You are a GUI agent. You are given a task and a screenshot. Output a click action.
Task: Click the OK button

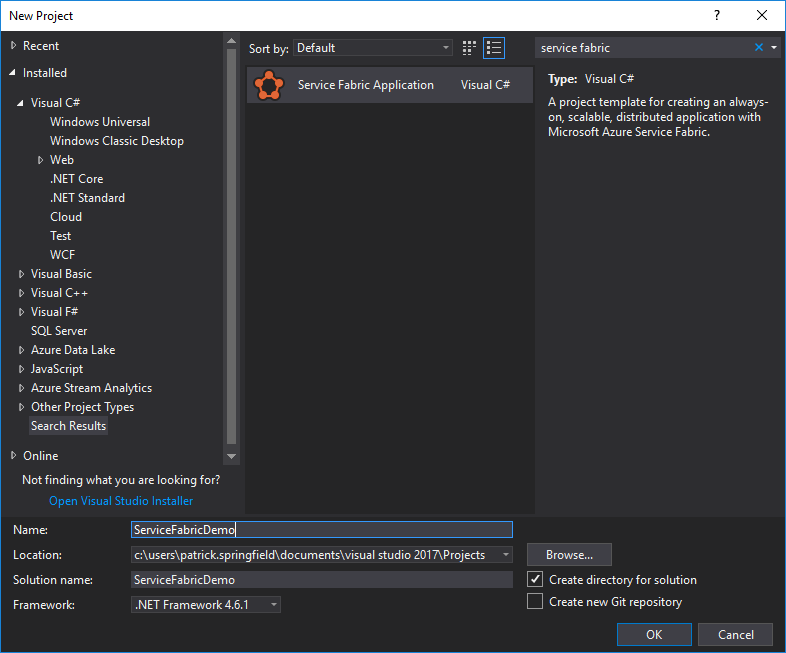click(x=653, y=634)
